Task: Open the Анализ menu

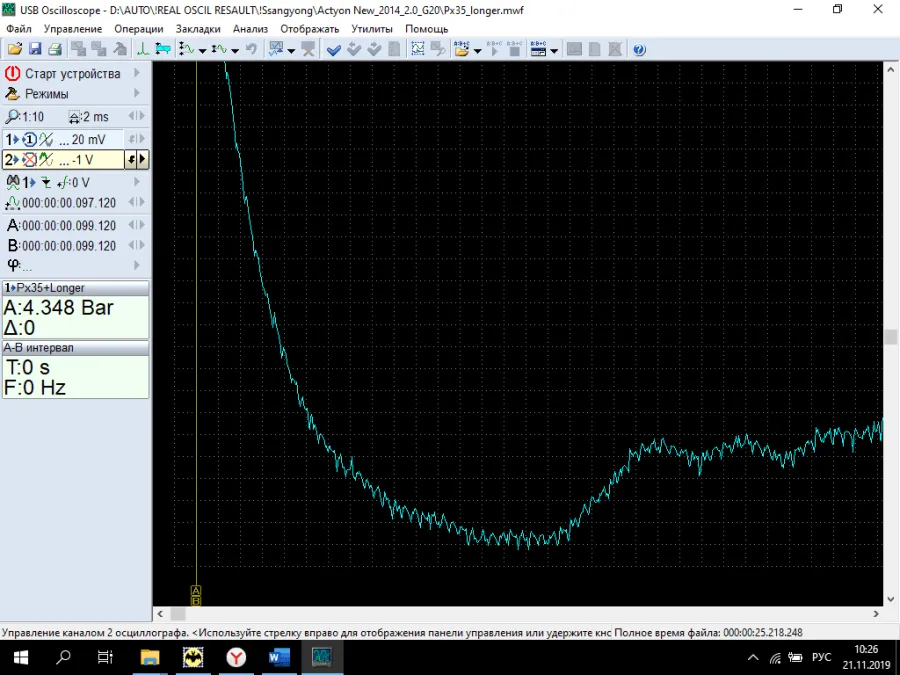Action: click(x=250, y=29)
